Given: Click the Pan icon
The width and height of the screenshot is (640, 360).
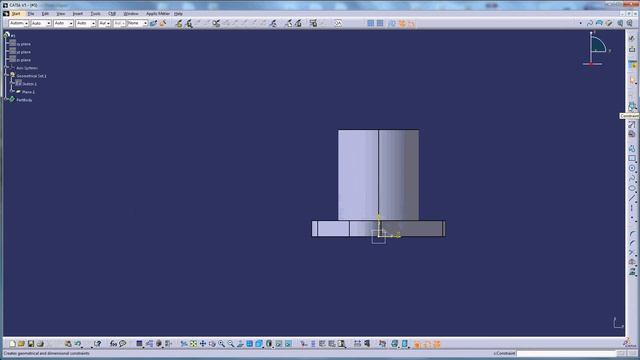Looking at the screenshot, I should [x=203, y=344].
